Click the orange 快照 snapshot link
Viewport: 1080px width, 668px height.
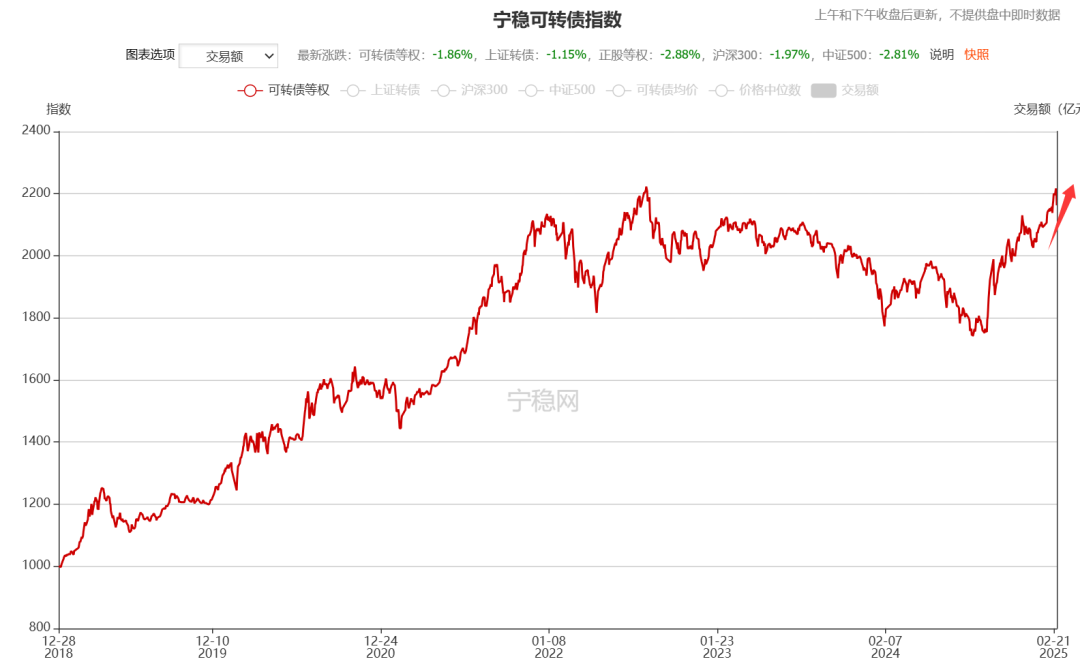(976, 54)
